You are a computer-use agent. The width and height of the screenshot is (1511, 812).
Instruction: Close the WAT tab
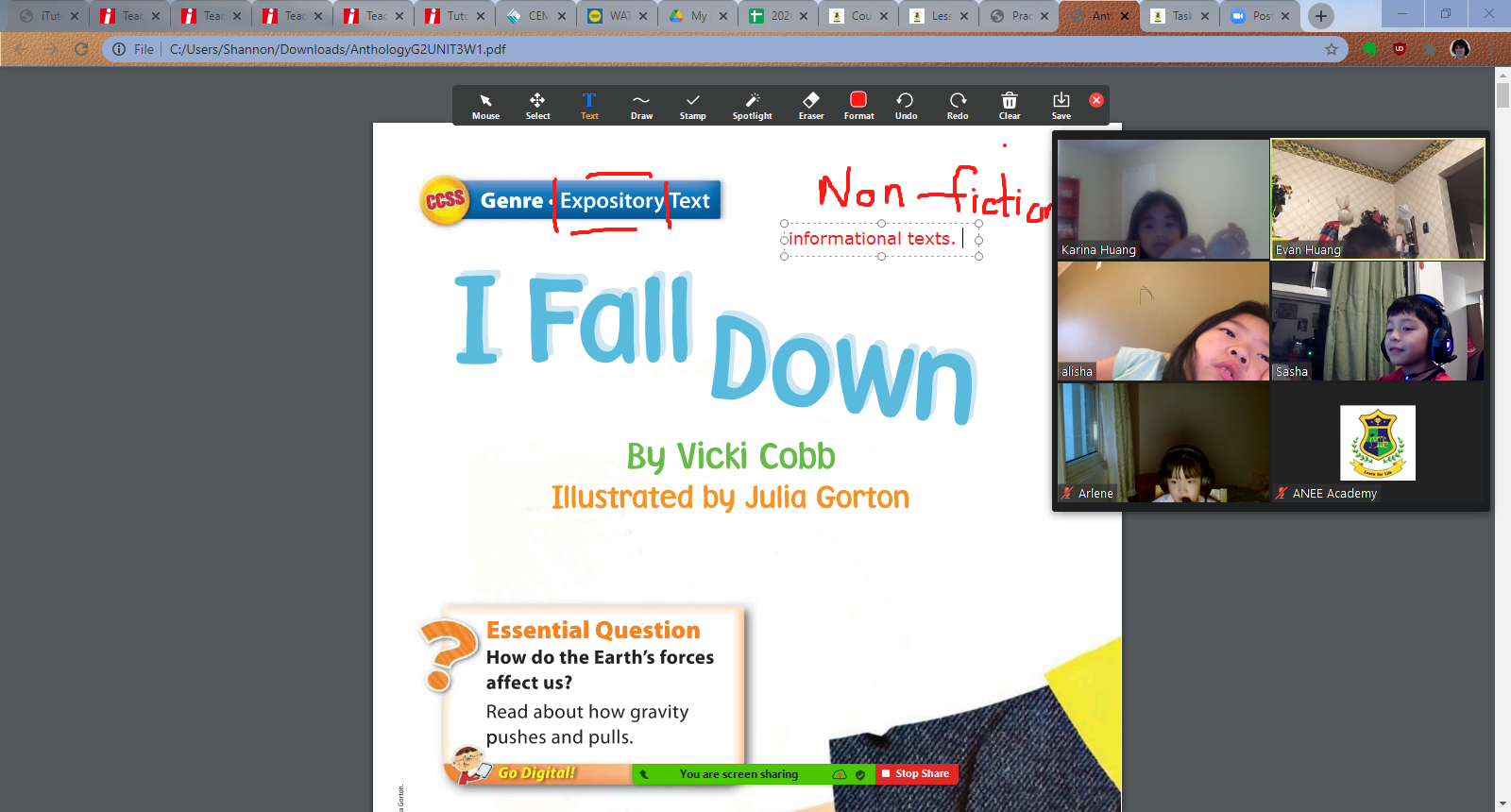pos(643,16)
